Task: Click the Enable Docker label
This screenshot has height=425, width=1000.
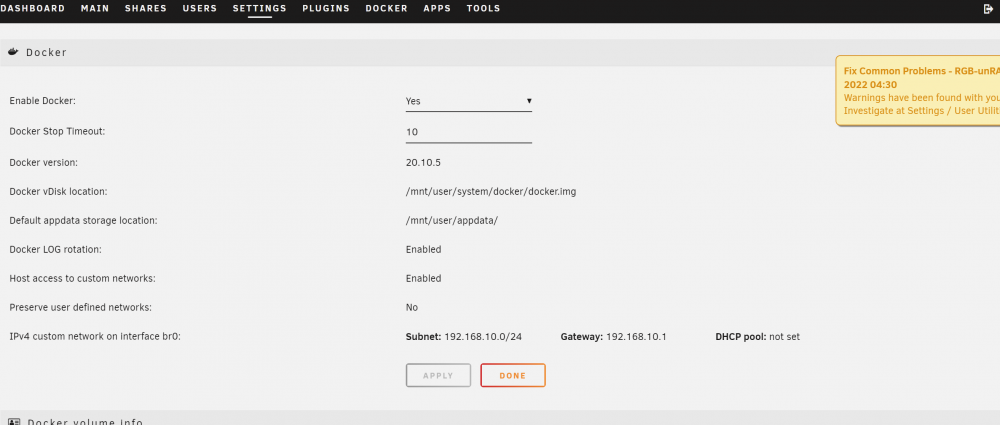Action: coord(43,101)
